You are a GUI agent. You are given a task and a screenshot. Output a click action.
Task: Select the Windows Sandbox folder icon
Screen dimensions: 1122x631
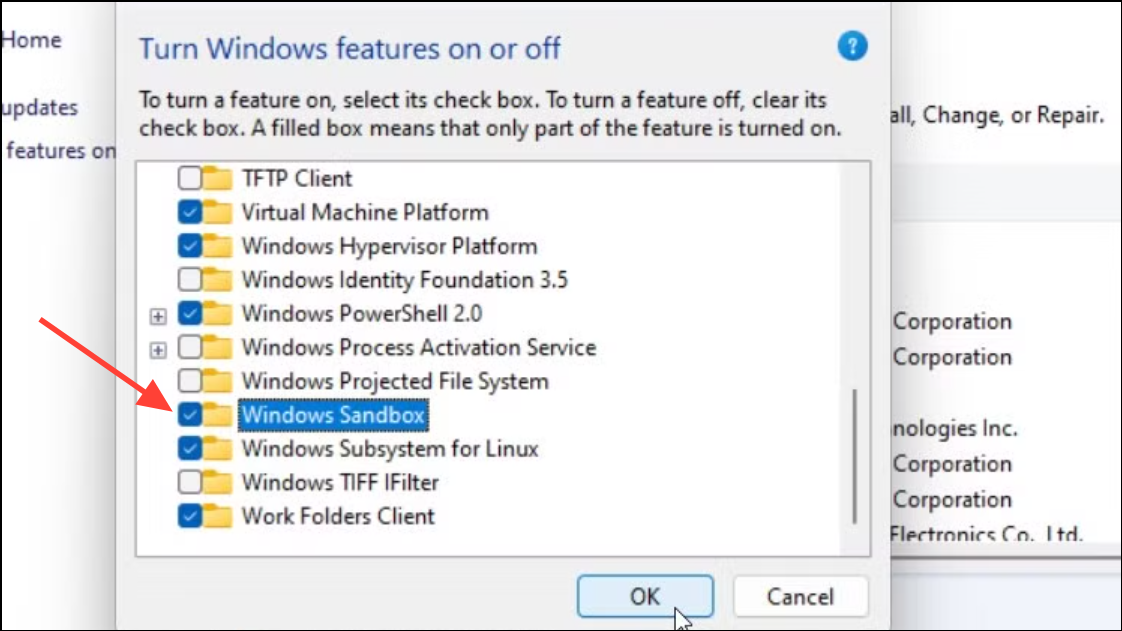(x=218, y=415)
